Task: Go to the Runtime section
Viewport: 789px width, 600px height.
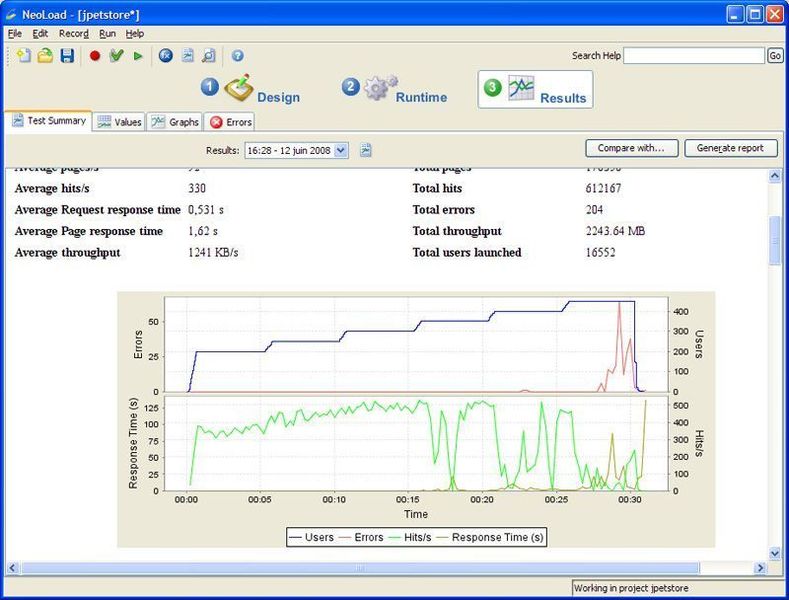Action: (394, 89)
